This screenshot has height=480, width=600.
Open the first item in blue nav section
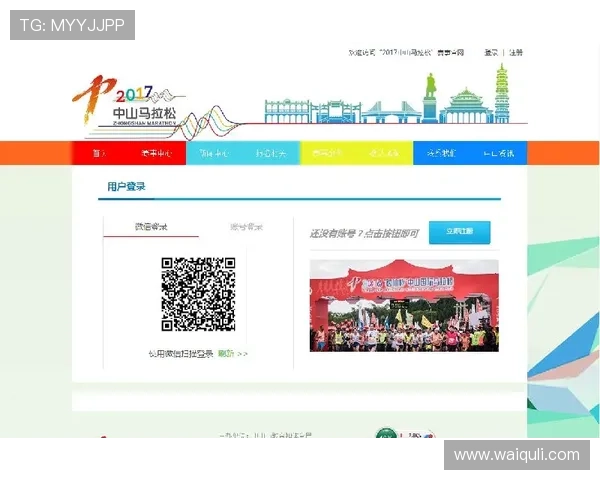pos(441,153)
